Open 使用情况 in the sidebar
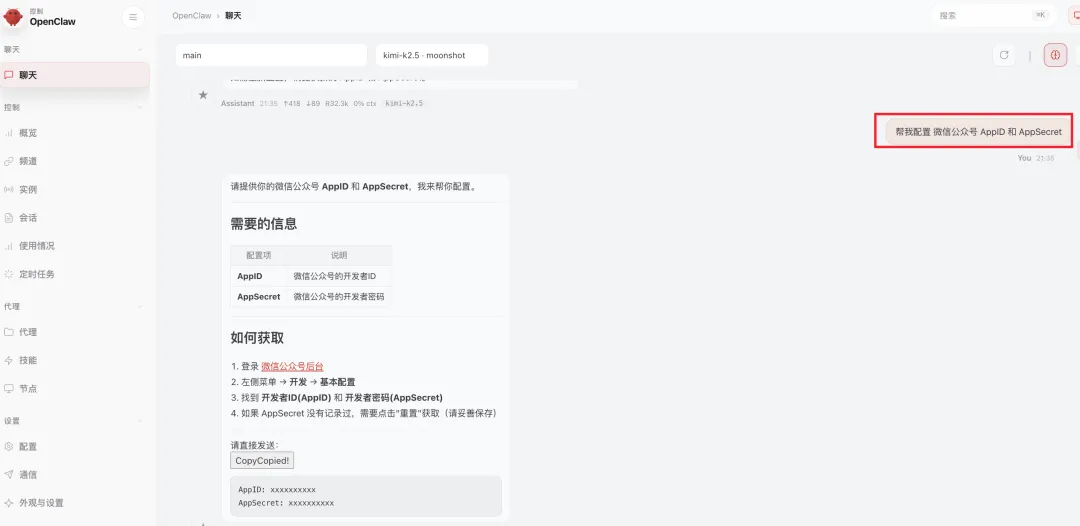Screen dimensions: 1080x526 [x=75, y=246]
